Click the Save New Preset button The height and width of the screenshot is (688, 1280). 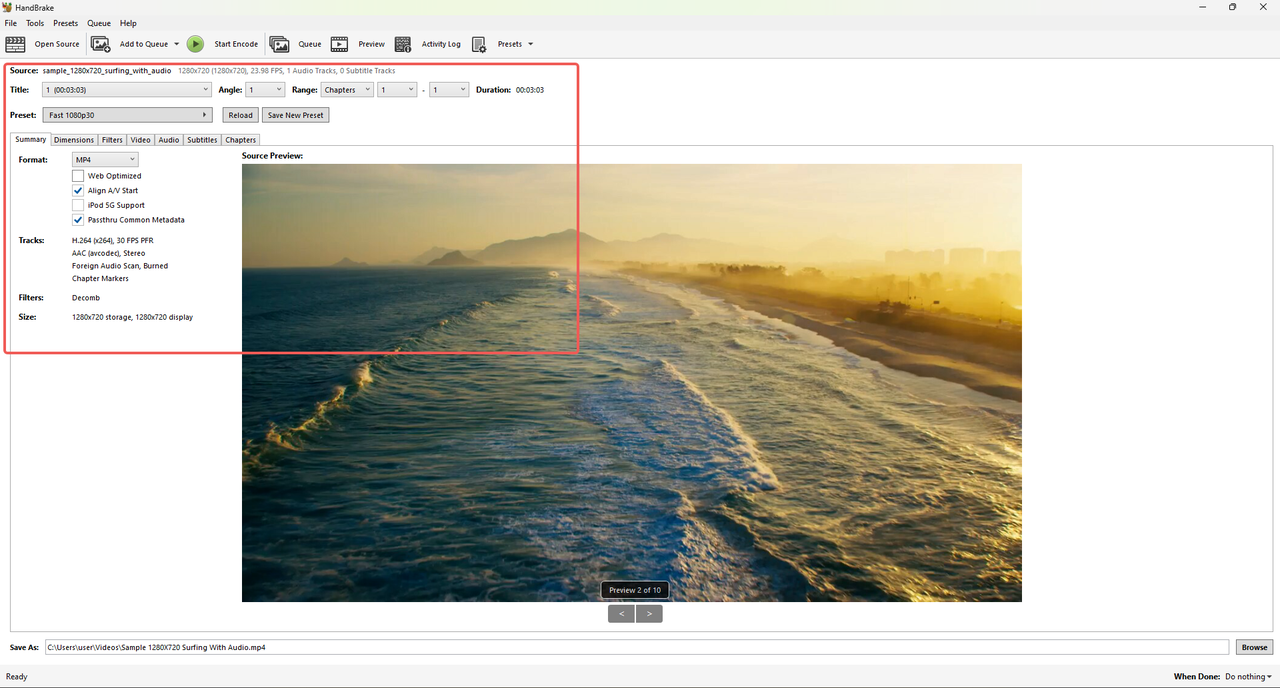coord(296,115)
